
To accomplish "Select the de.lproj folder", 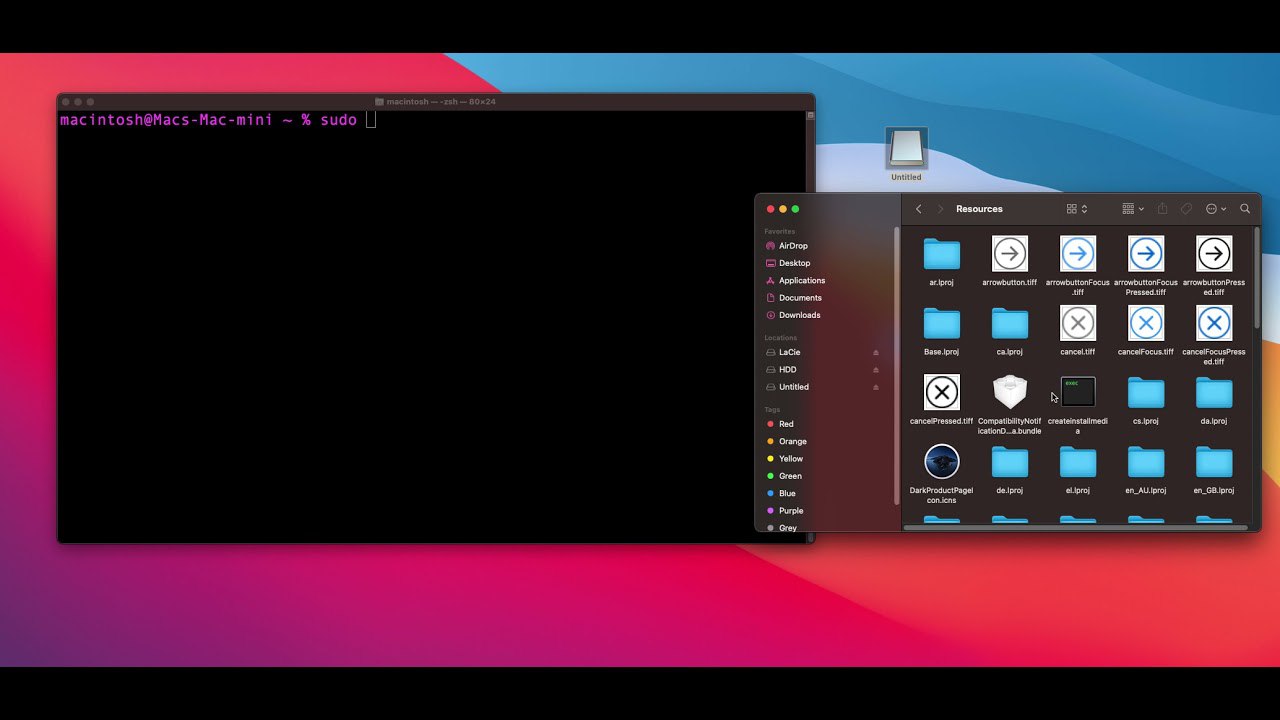I will tap(1010, 462).
